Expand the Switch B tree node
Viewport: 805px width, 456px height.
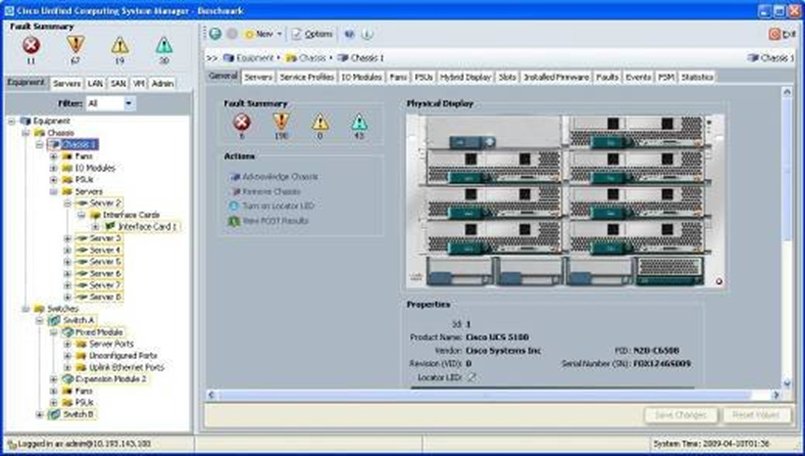point(39,414)
